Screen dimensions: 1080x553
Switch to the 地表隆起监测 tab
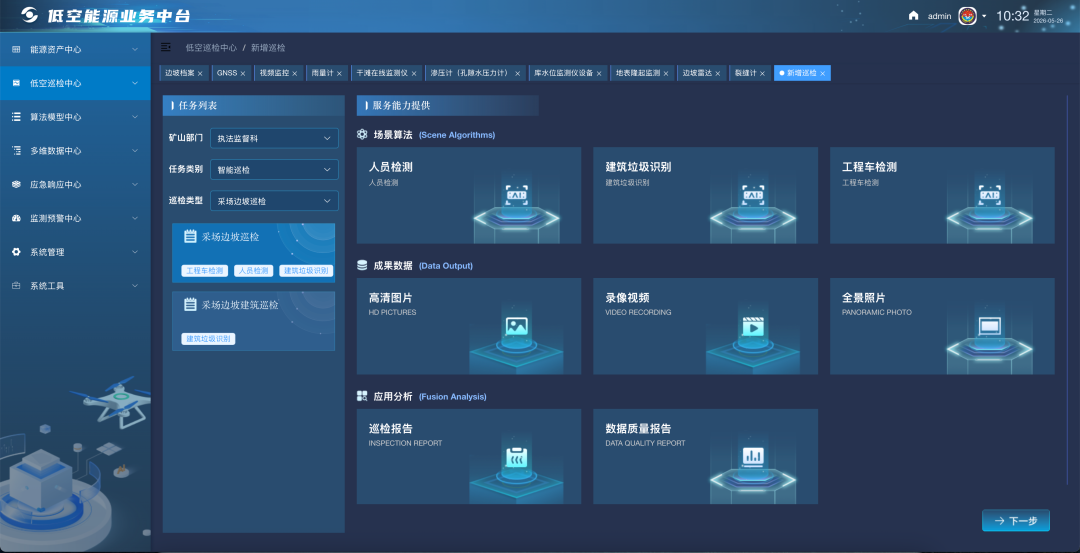point(643,73)
